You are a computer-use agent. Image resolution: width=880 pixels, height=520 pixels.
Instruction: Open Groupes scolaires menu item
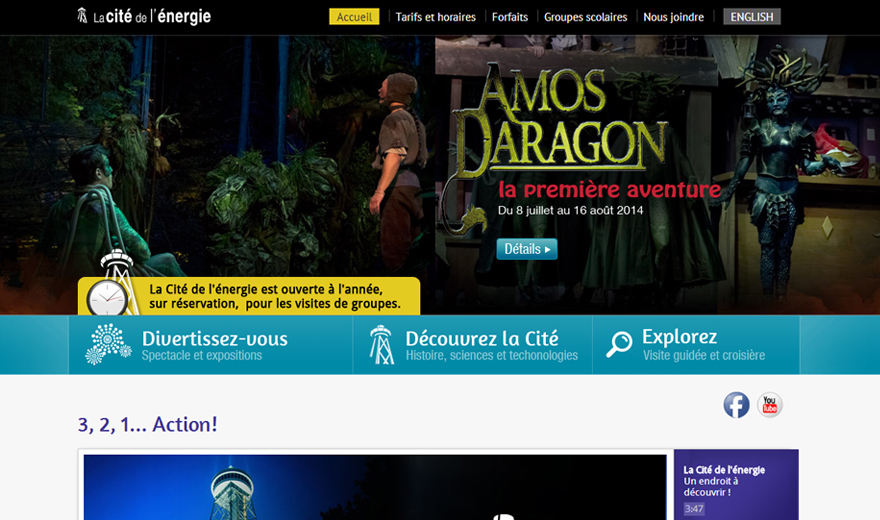click(x=585, y=17)
